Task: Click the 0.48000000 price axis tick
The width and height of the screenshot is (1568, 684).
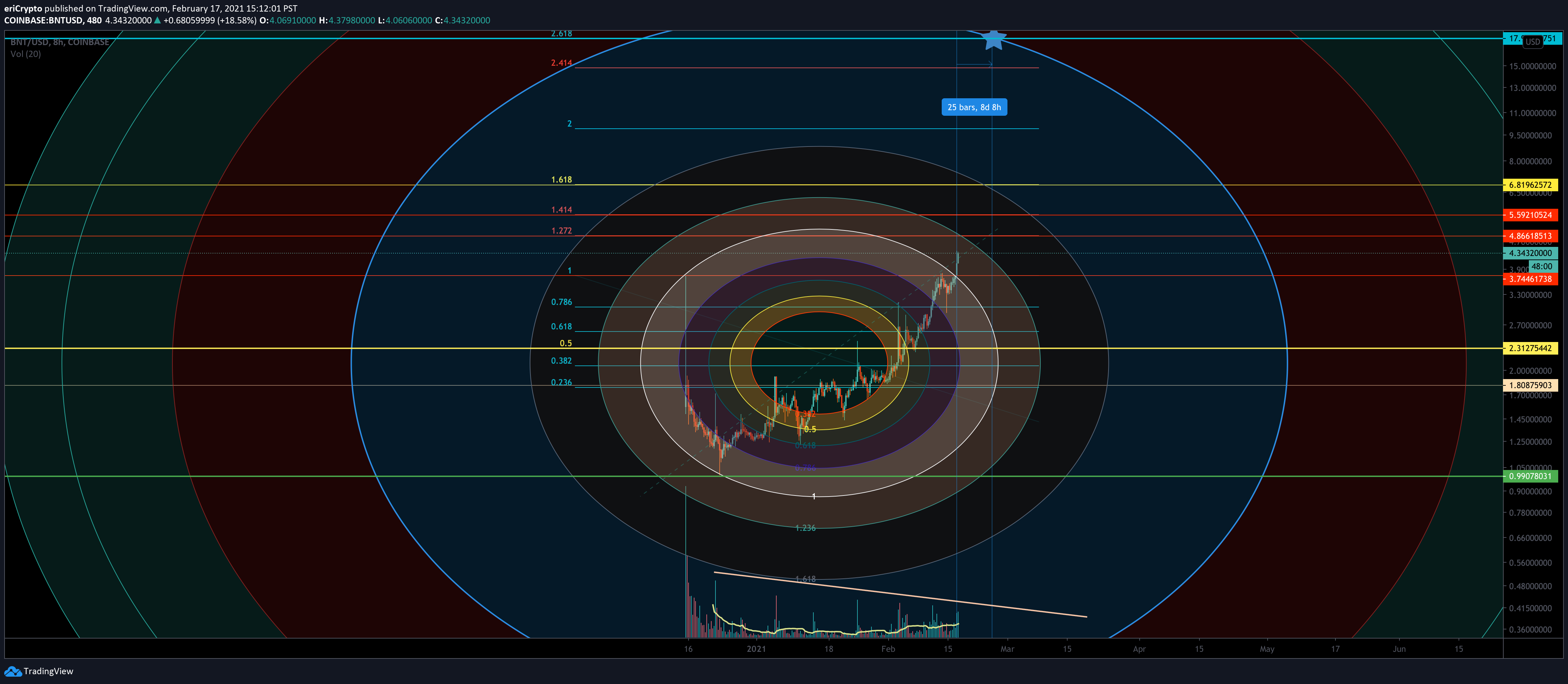Action: (1530, 587)
